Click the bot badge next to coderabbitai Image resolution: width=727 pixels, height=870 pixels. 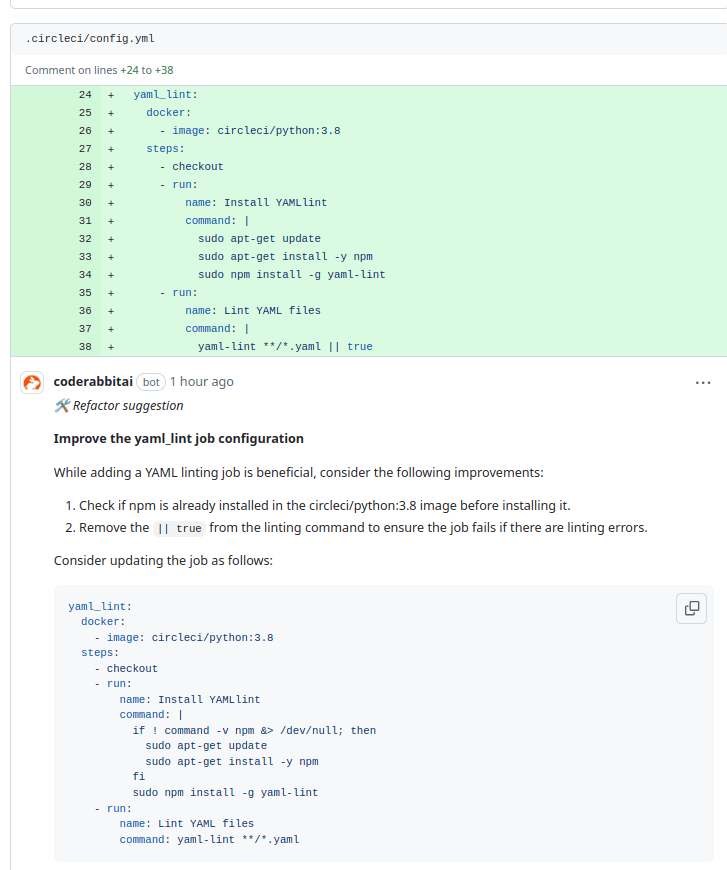(x=151, y=382)
